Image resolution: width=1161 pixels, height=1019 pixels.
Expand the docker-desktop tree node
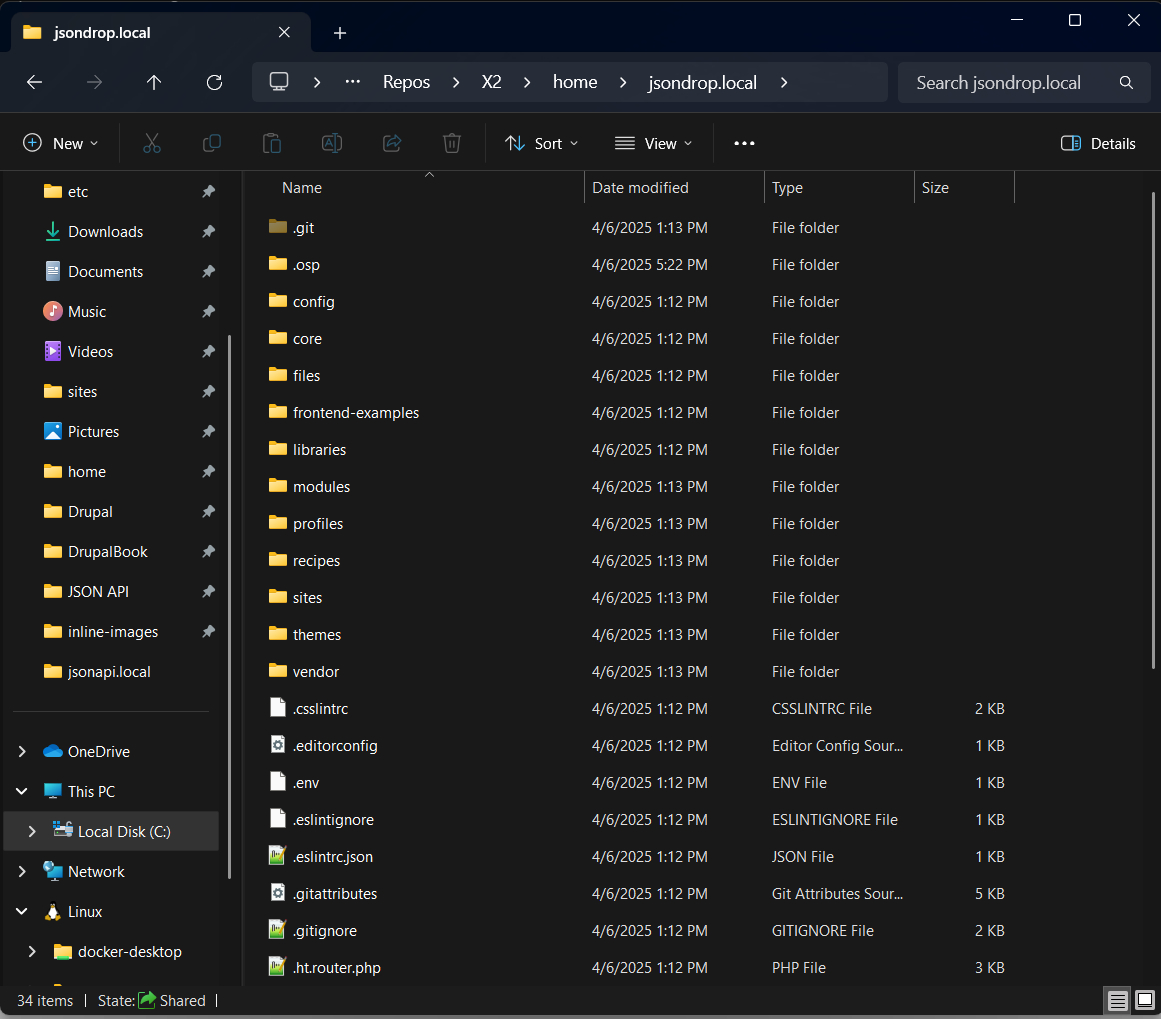click(x=32, y=952)
